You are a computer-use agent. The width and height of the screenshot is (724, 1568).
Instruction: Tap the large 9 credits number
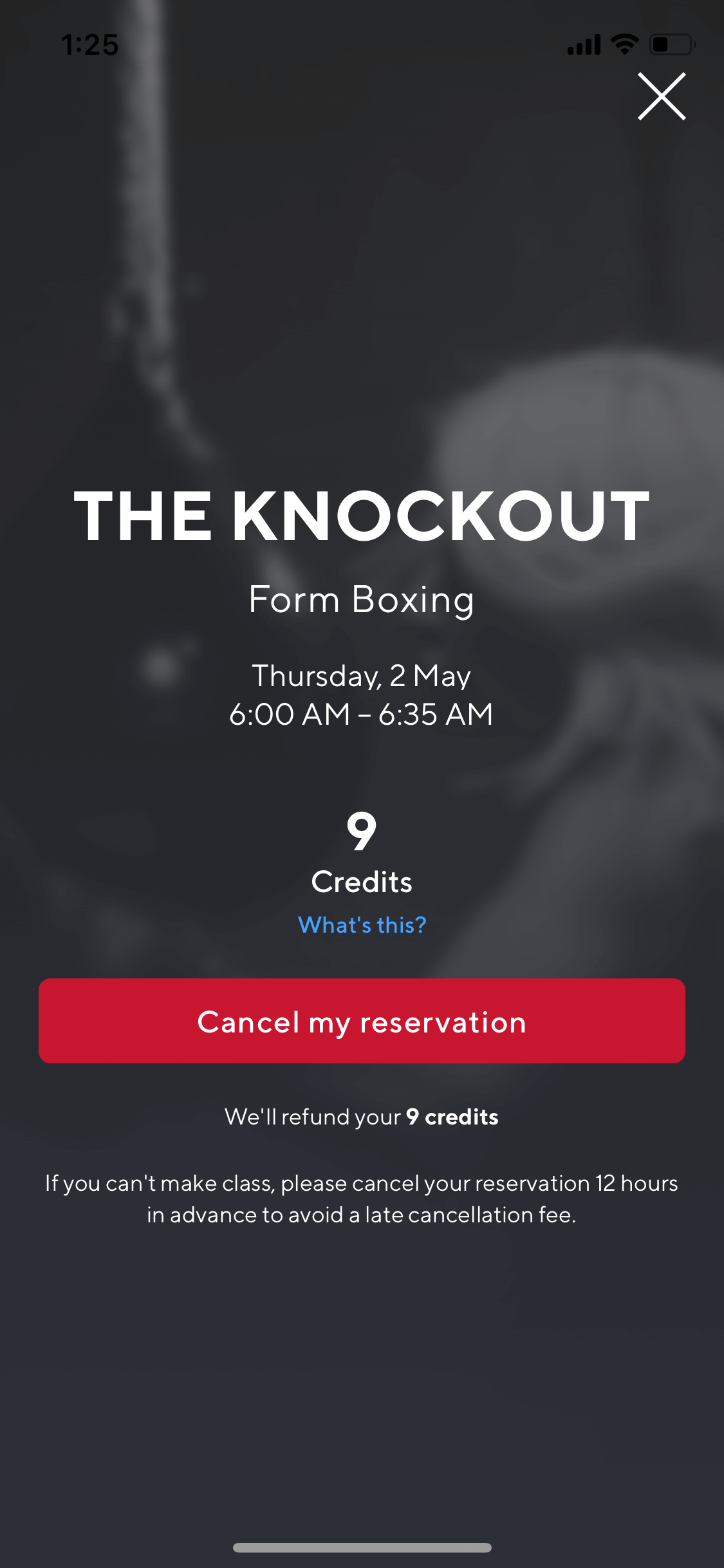(362, 831)
